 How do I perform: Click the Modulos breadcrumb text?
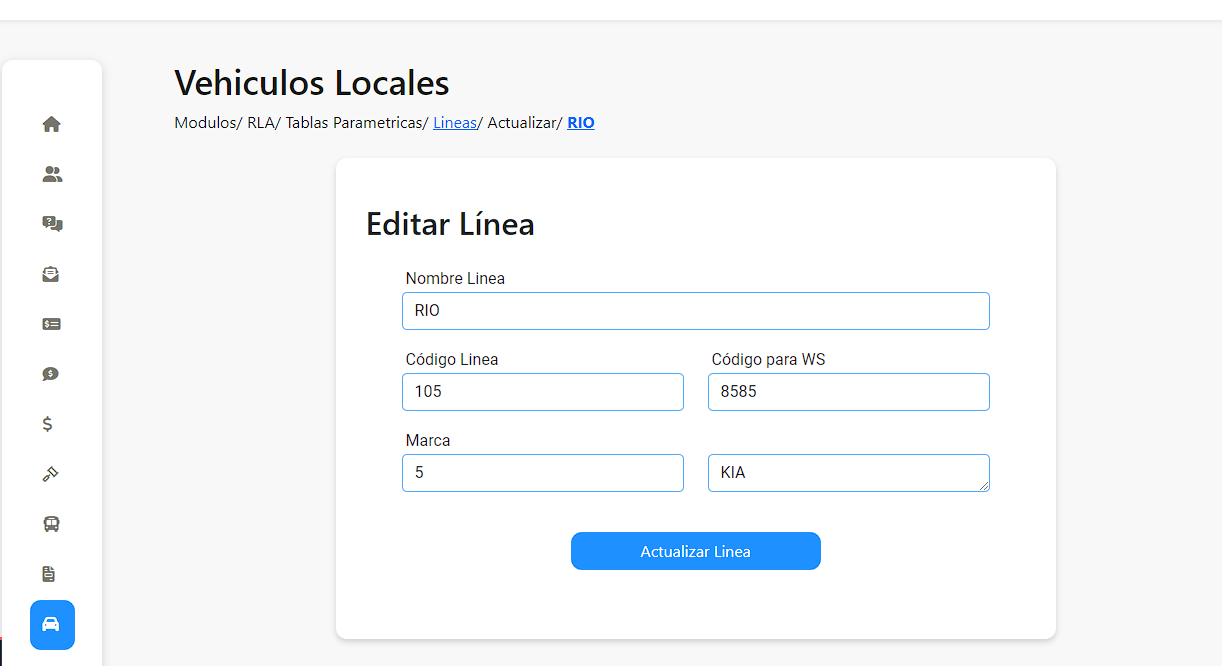pos(206,123)
